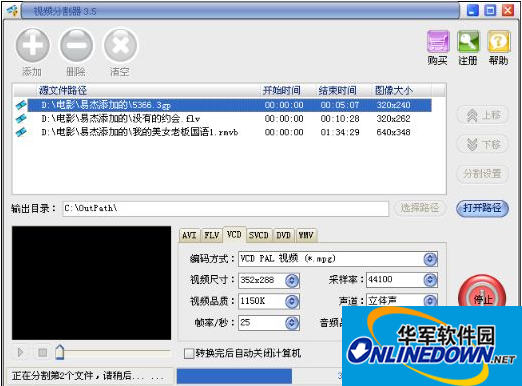The width and height of the screenshot is (522, 386).
Task: Switch to the DVD tab
Action: pos(283,235)
